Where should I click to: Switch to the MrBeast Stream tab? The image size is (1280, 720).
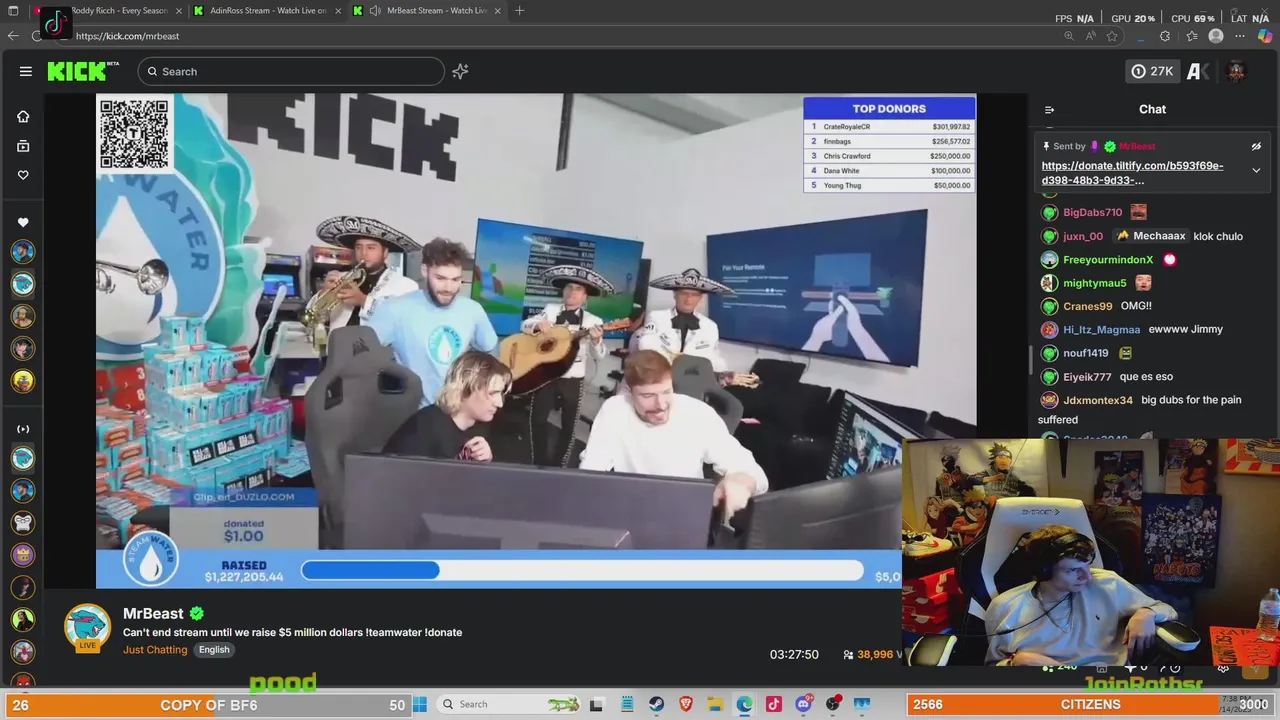point(428,11)
